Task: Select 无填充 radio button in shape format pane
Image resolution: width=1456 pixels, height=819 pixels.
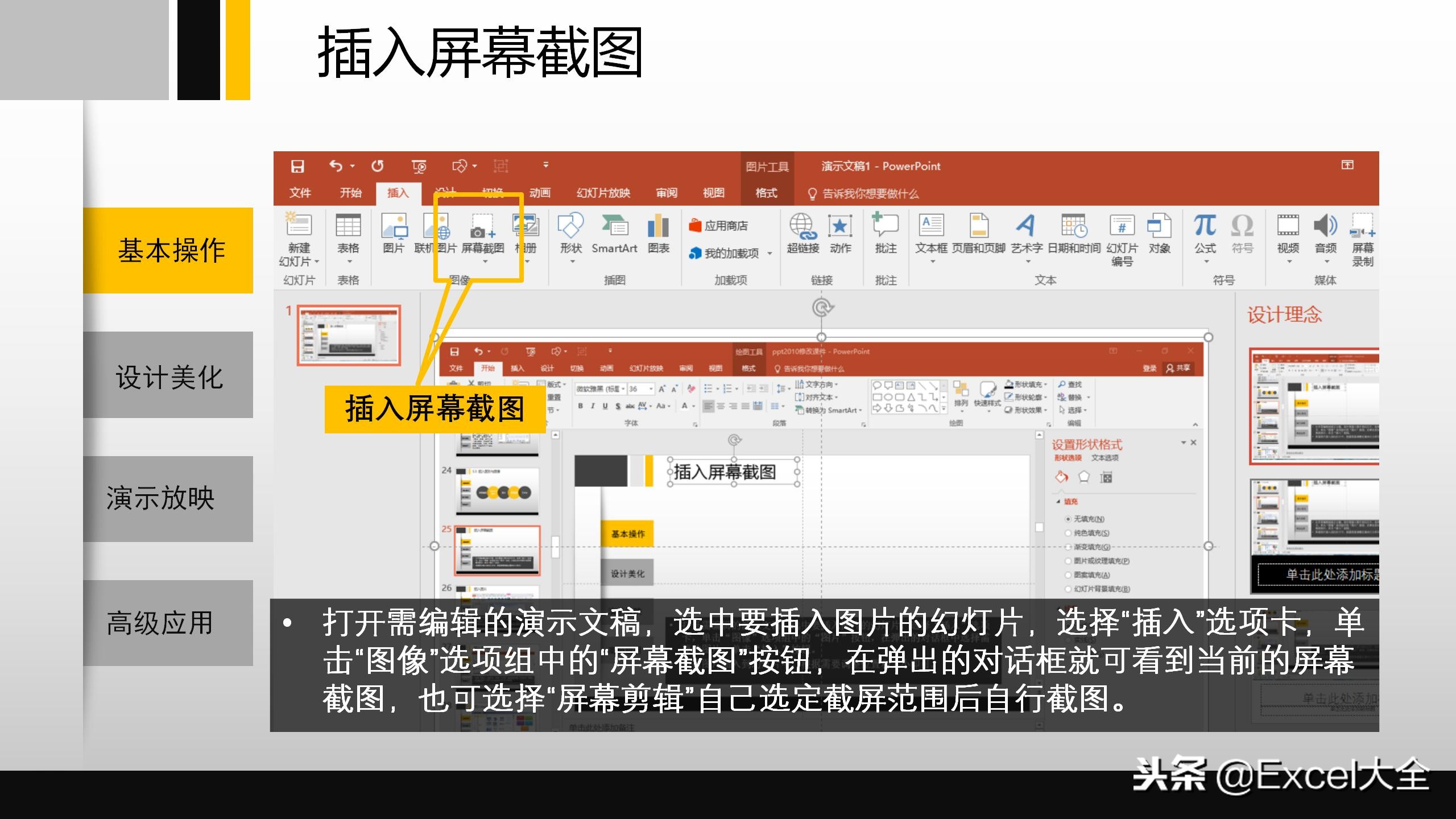Action: click(x=1068, y=520)
